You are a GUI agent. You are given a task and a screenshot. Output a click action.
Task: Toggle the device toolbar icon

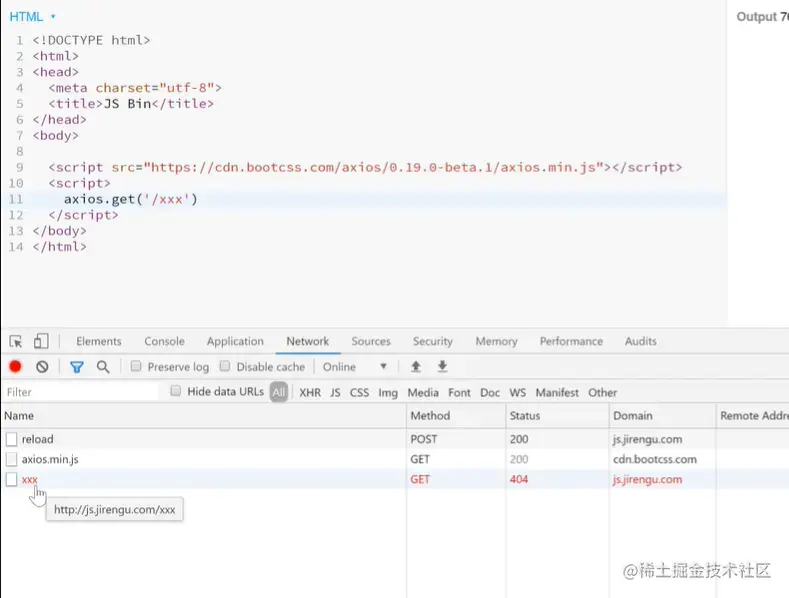41,341
